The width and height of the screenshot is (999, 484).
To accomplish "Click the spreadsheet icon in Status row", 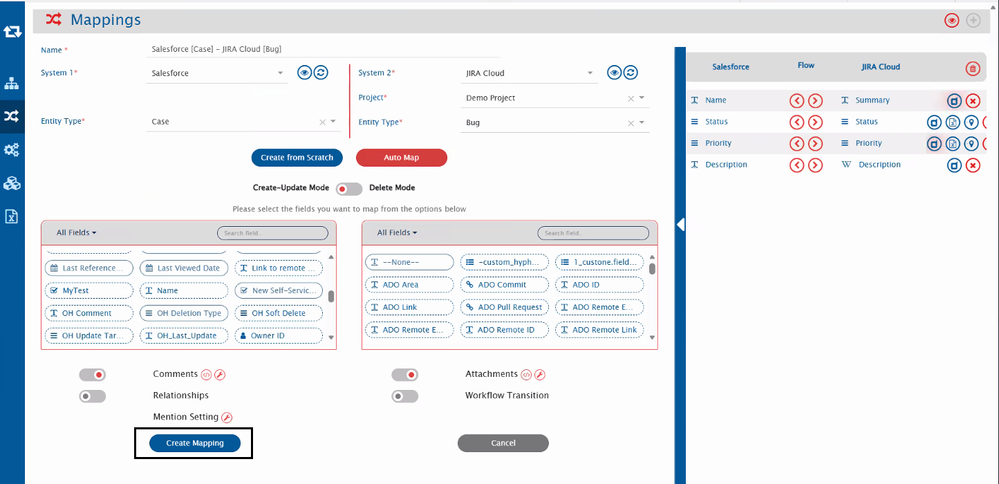I will pos(952,122).
